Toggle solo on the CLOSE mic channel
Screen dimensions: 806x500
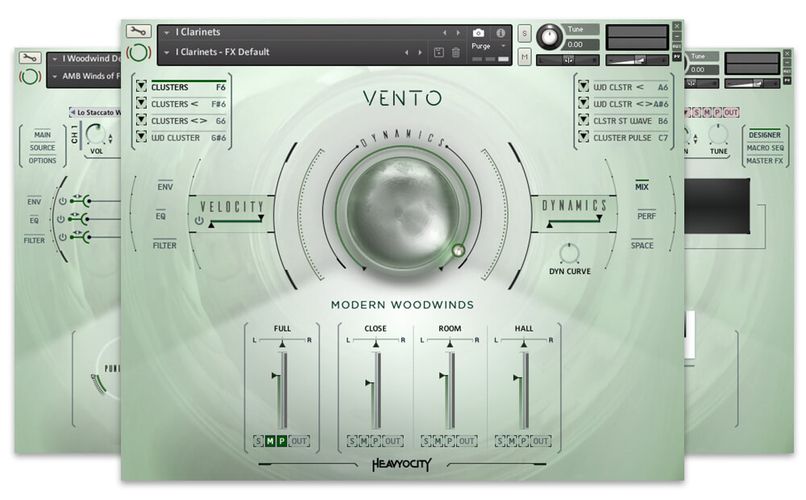352,441
